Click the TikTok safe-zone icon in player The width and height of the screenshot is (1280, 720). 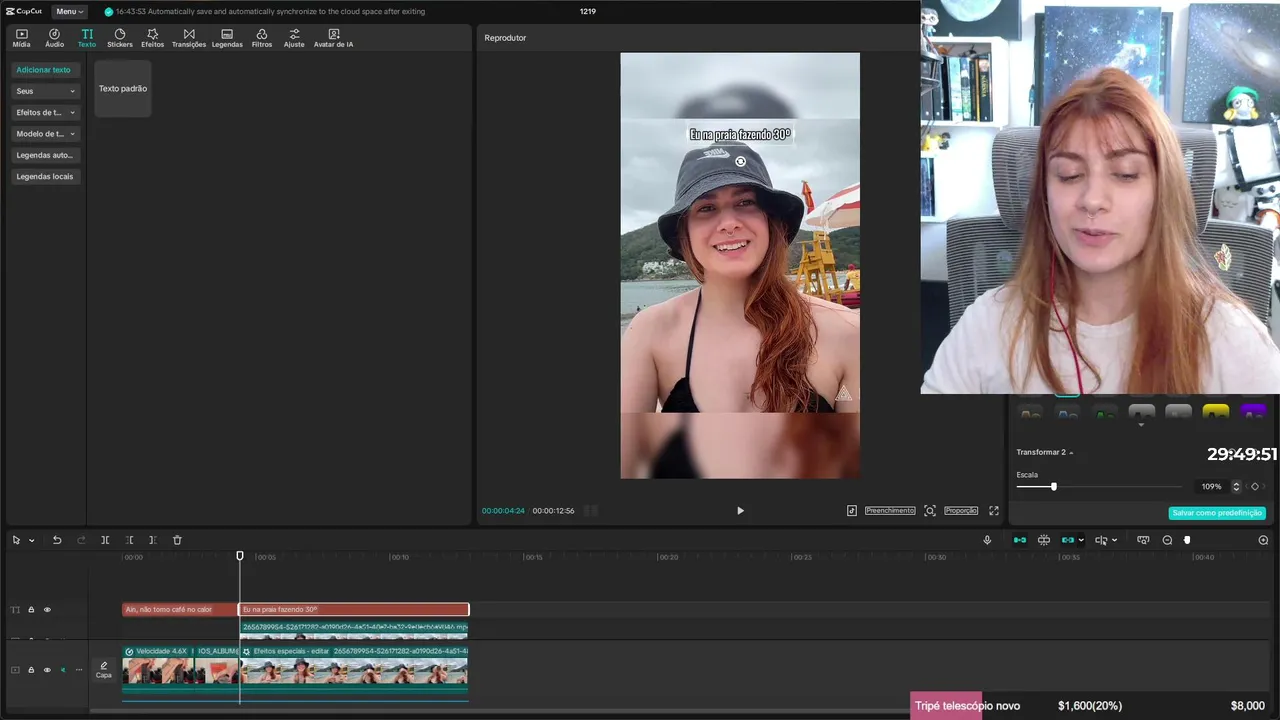(852, 510)
